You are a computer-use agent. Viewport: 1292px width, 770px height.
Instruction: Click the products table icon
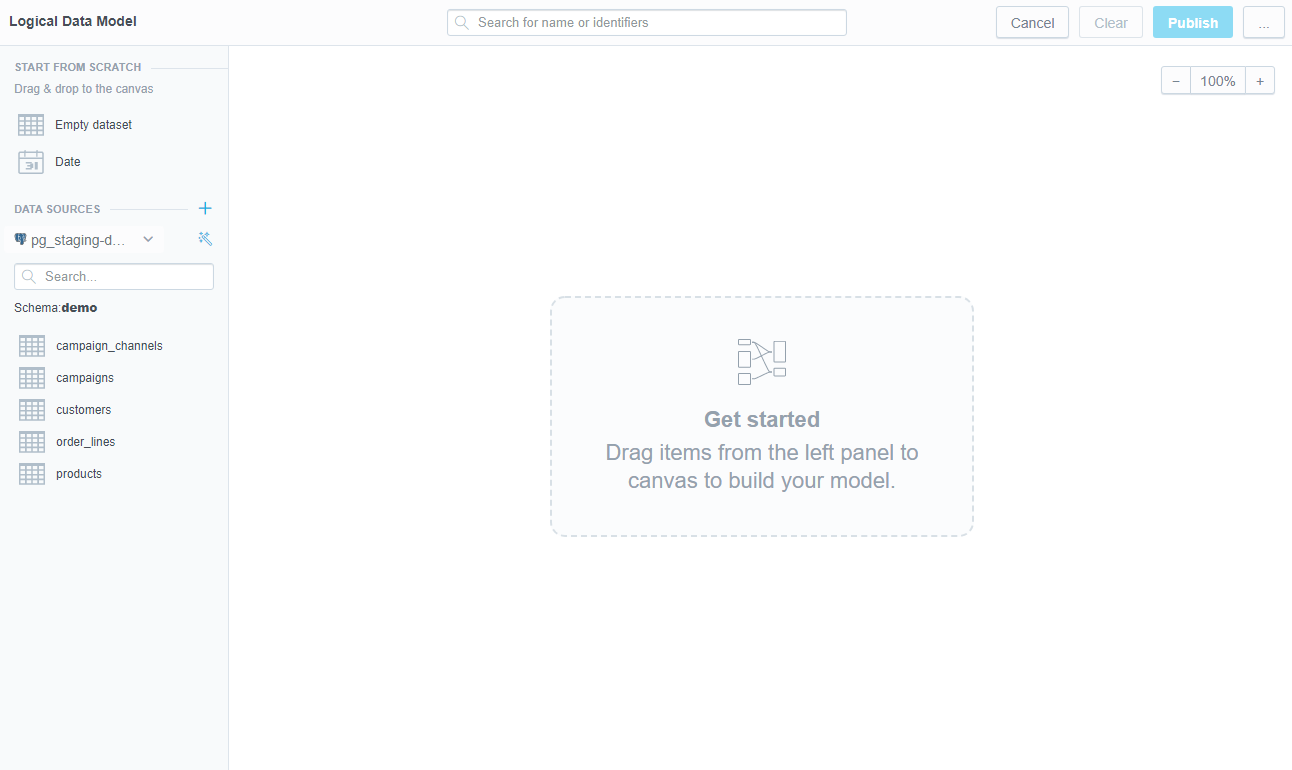[32, 474]
